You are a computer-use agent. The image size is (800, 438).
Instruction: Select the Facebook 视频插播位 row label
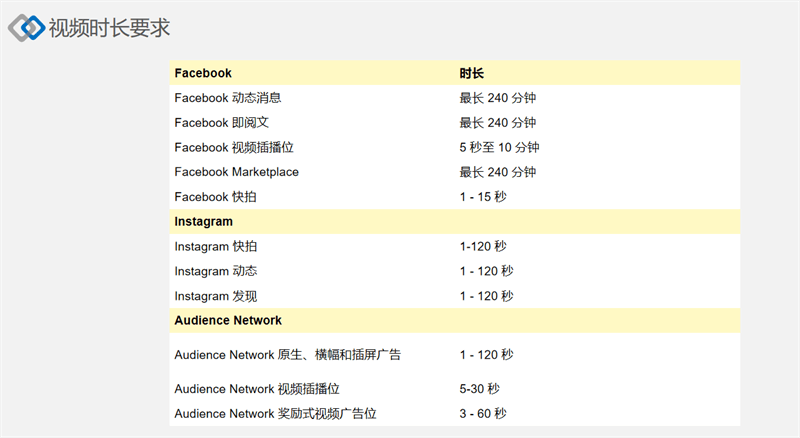tap(234, 147)
